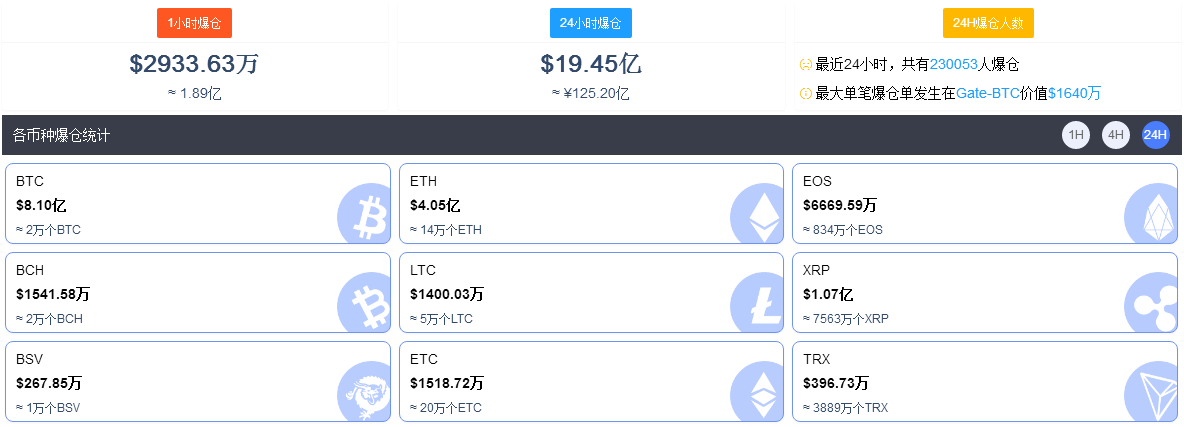Image resolution: width=1184 pixels, height=427 pixels.
Task: Open the Gate-BTC link
Action: tap(988, 94)
